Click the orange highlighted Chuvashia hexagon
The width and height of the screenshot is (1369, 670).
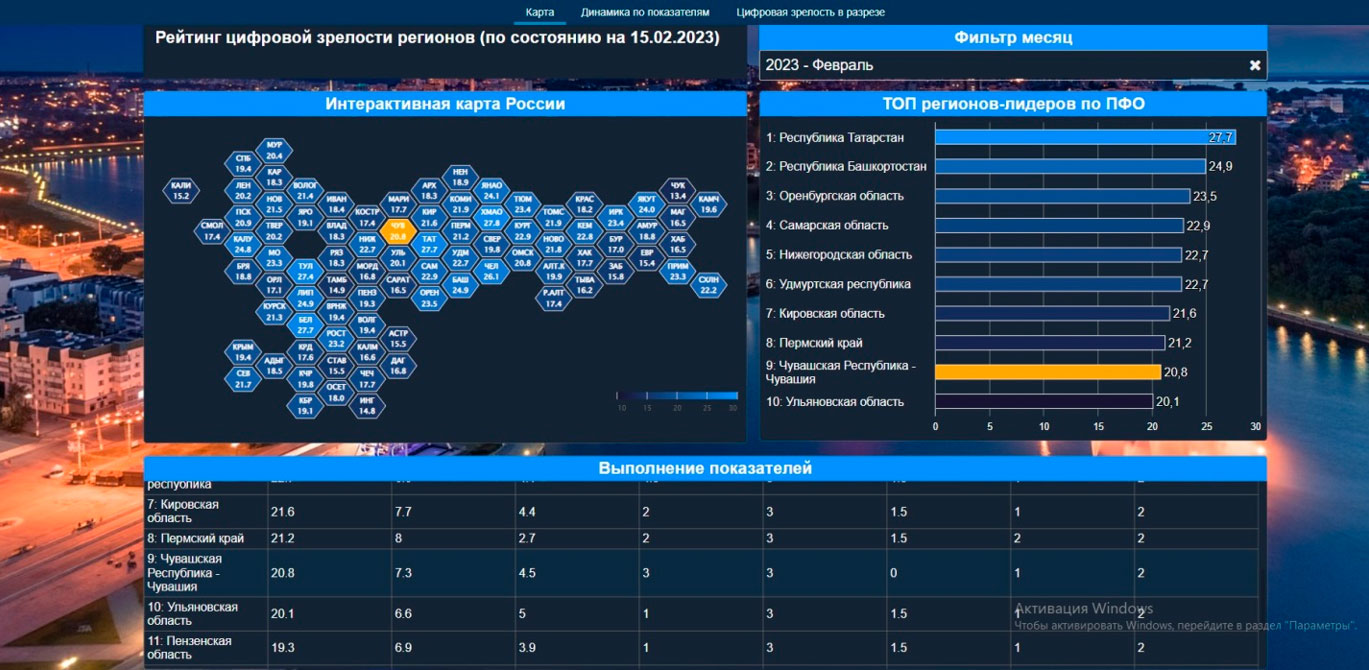point(398,231)
